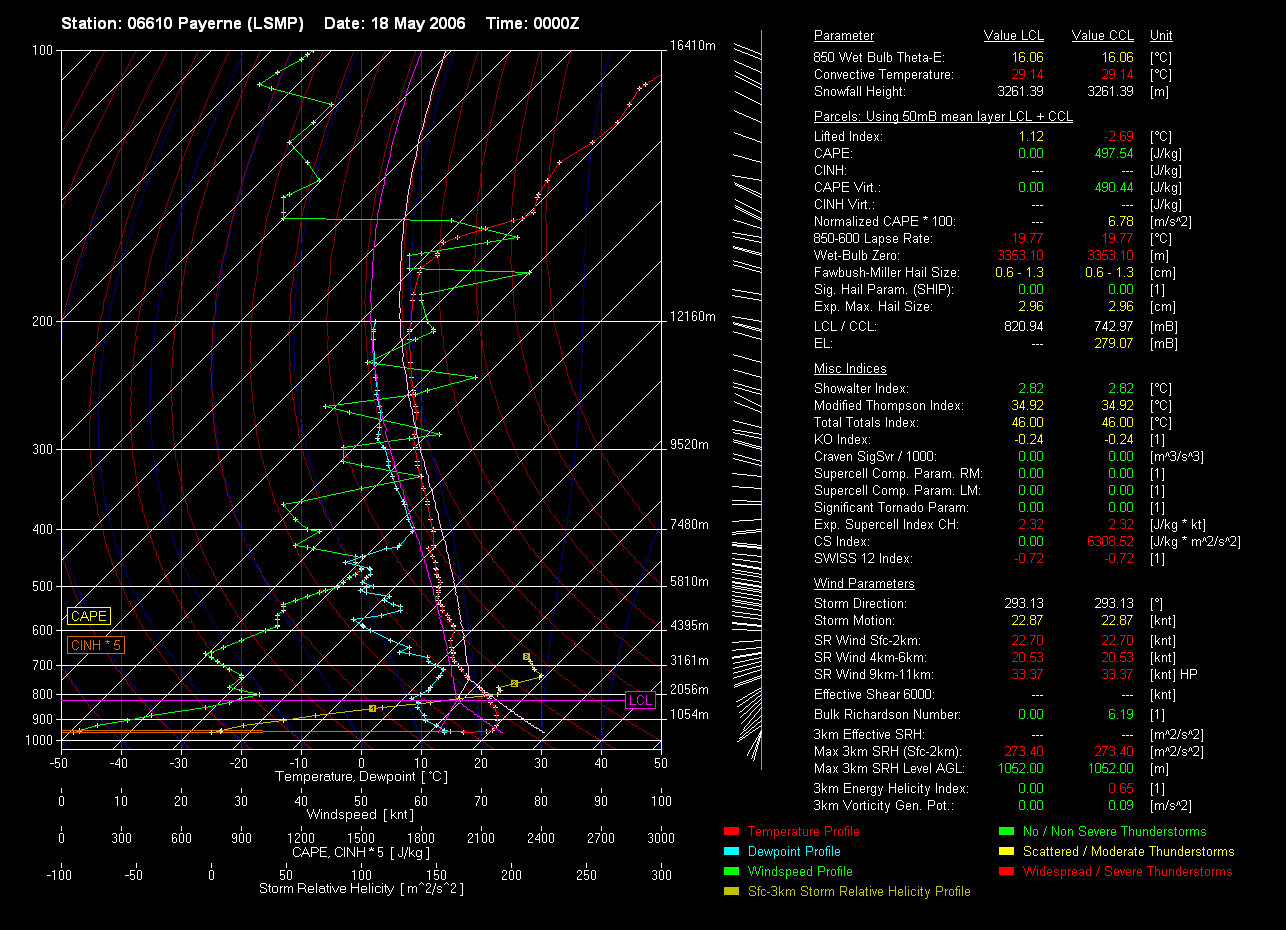Click the green No / Non Severe Thunderstorms square

(x=1005, y=831)
